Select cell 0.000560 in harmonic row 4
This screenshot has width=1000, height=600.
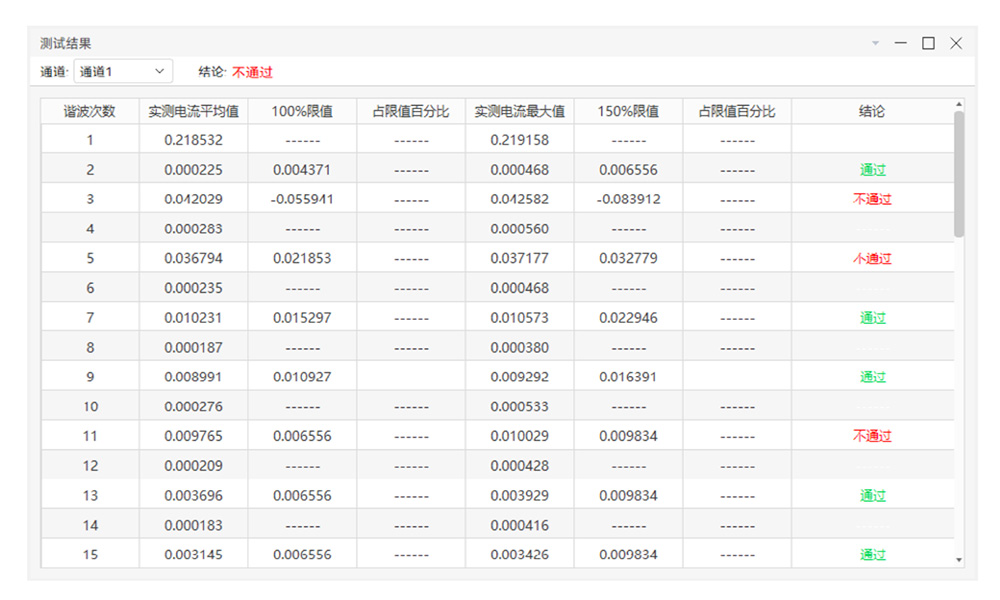[520, 228]
